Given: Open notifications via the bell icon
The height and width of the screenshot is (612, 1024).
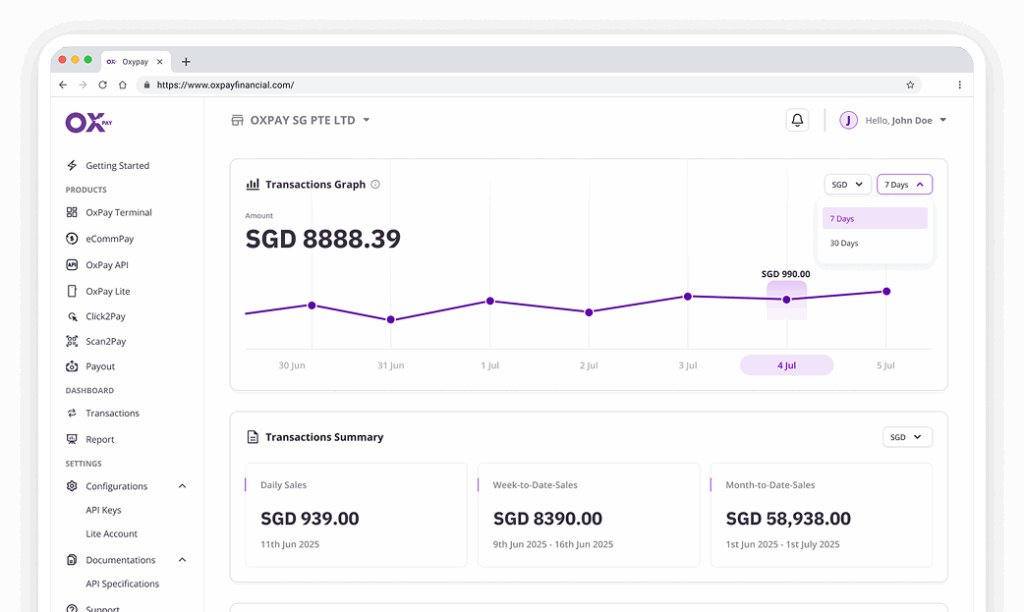Looking at the screenshot, I should pyautogui.click(x=796, y=120).
